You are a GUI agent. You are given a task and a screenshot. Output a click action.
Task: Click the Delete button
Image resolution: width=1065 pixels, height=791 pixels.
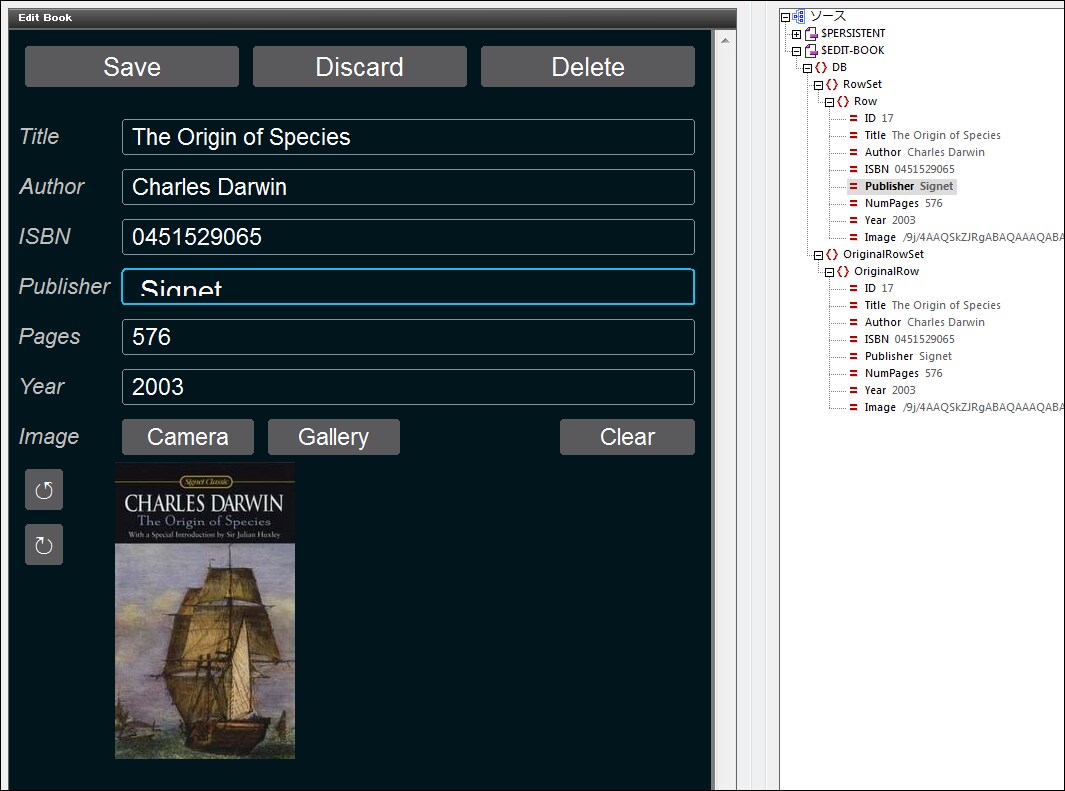[588, 67]
